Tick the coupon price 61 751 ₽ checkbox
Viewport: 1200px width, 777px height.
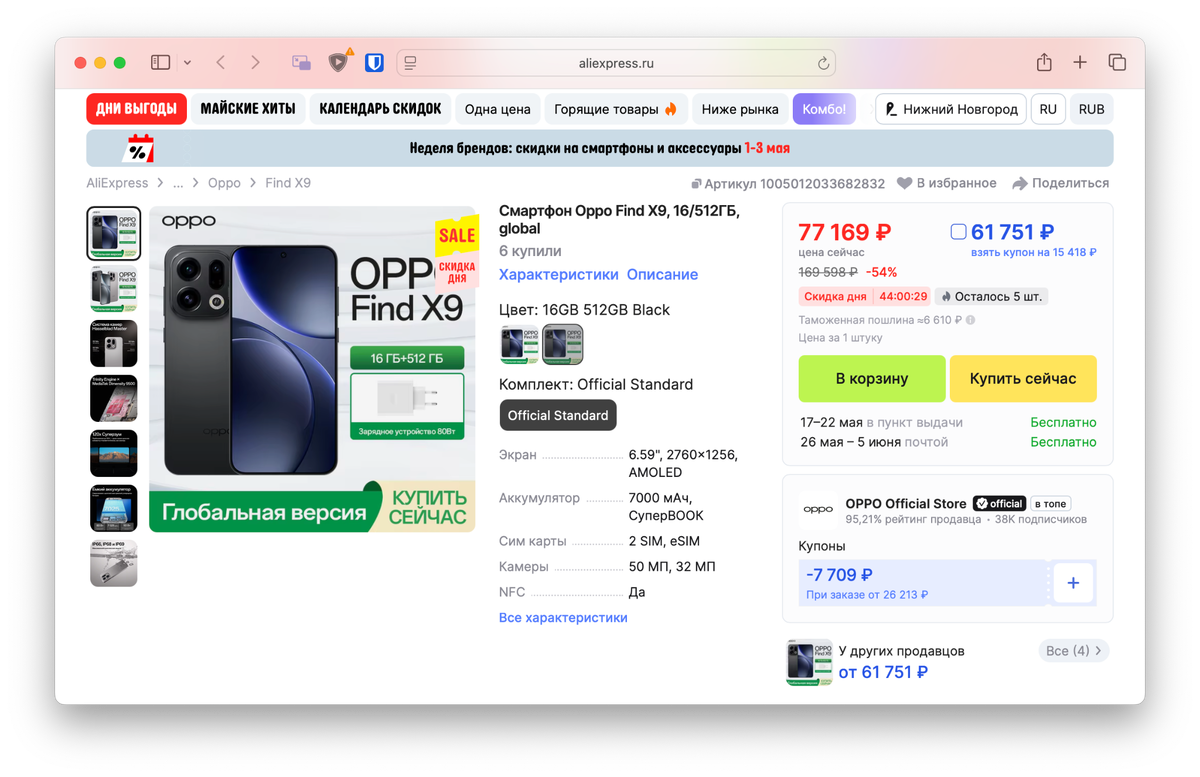pyautogui.click(x=958, y=232)
